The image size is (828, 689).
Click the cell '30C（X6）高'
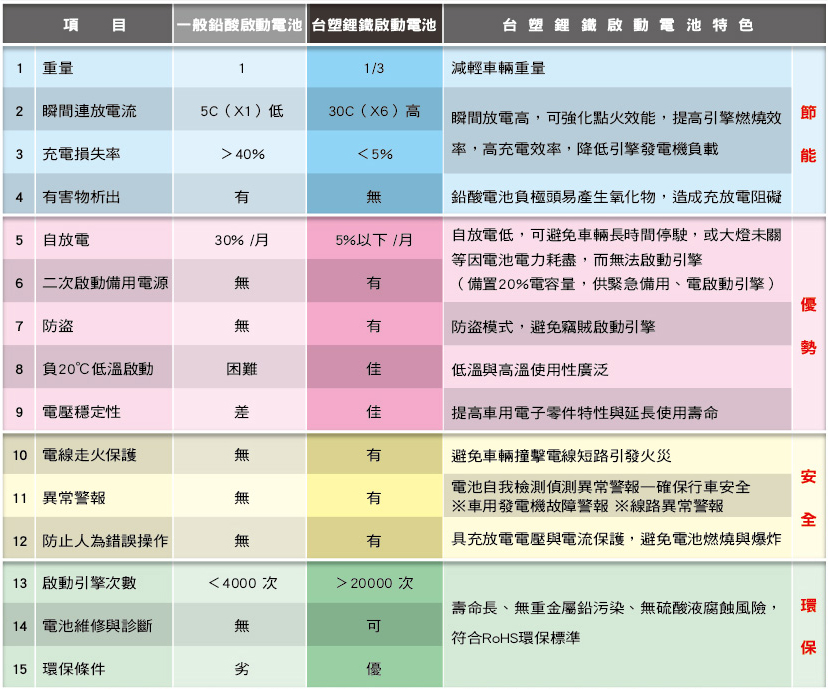pyautogui.click(x=374, y=111)
